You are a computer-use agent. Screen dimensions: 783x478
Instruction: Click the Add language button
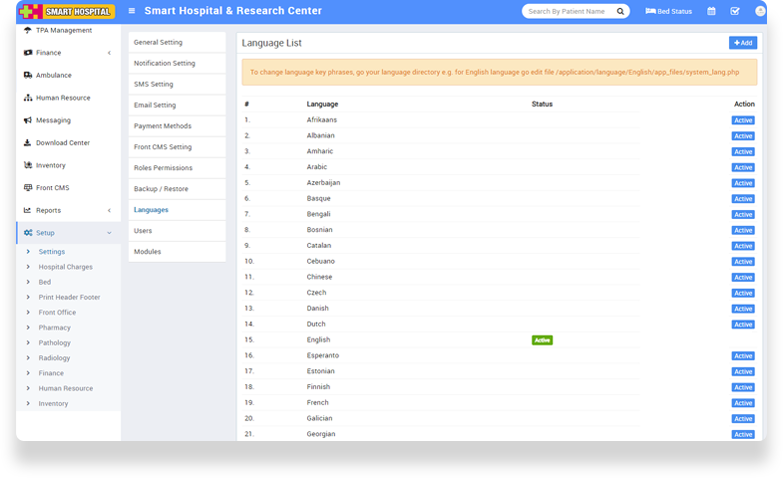point(742,43)
